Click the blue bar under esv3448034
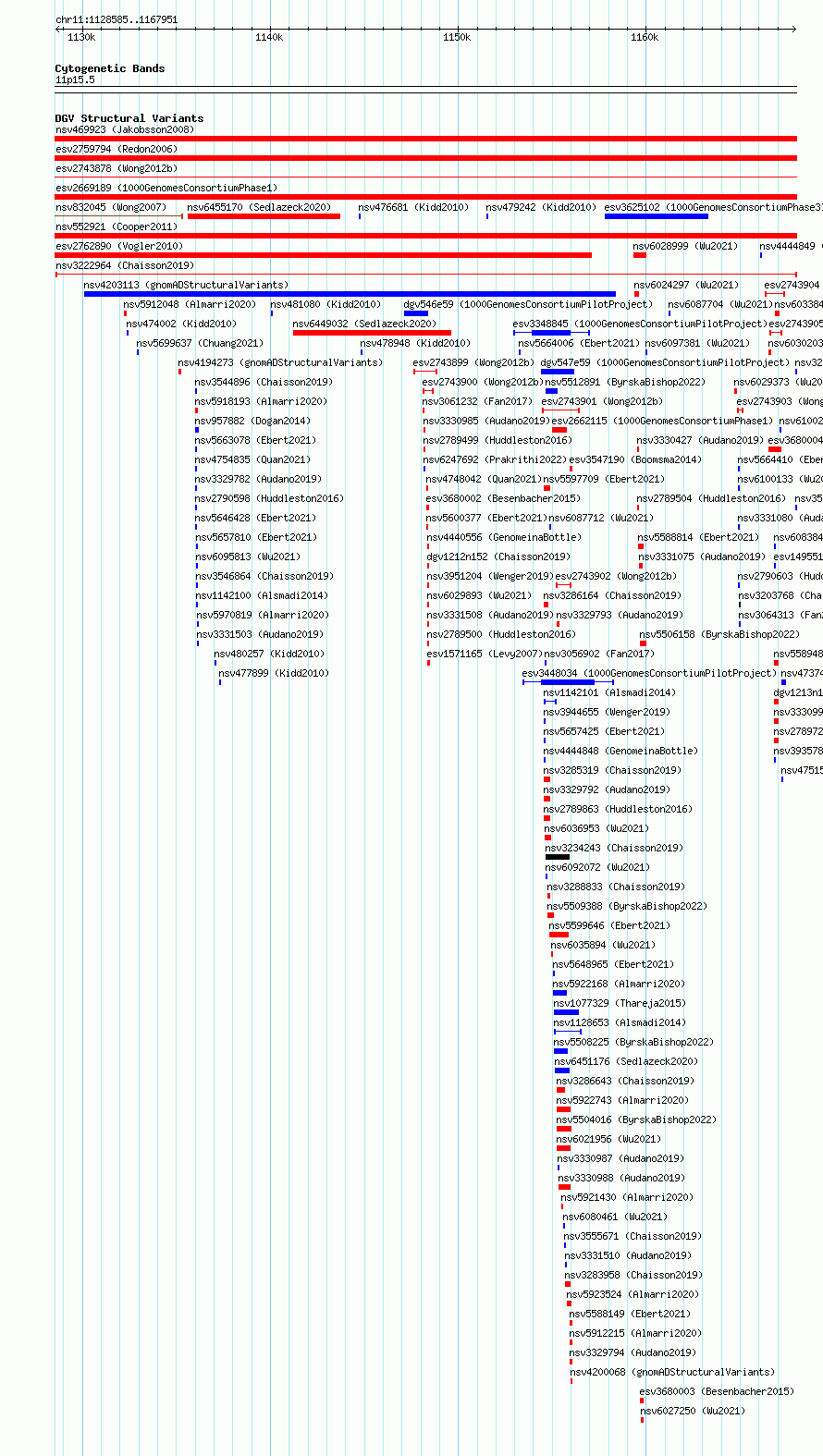This screenshot has height=1456, width=823. (568, 682)
